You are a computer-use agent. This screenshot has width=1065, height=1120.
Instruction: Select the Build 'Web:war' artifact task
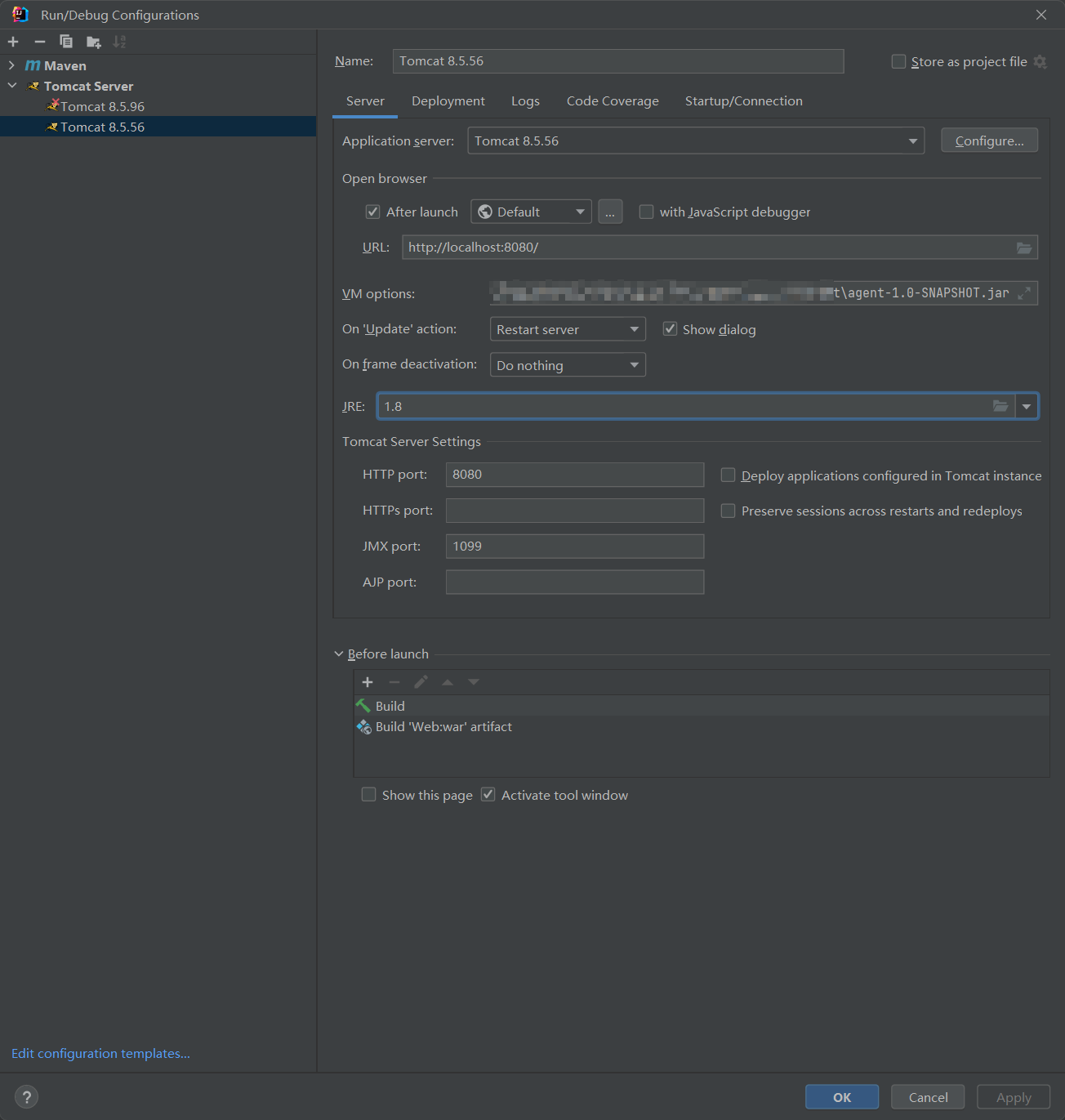702,726
